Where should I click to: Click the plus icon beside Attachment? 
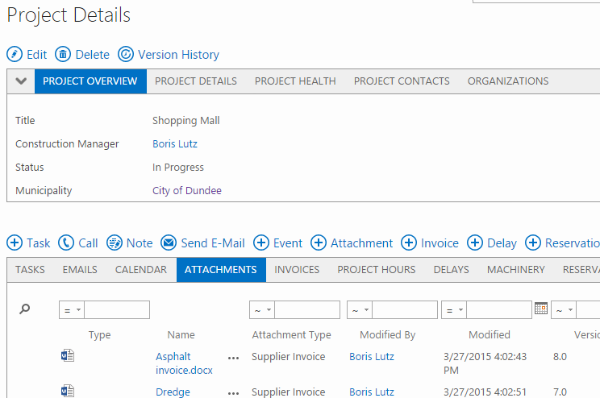pos(318,243)
